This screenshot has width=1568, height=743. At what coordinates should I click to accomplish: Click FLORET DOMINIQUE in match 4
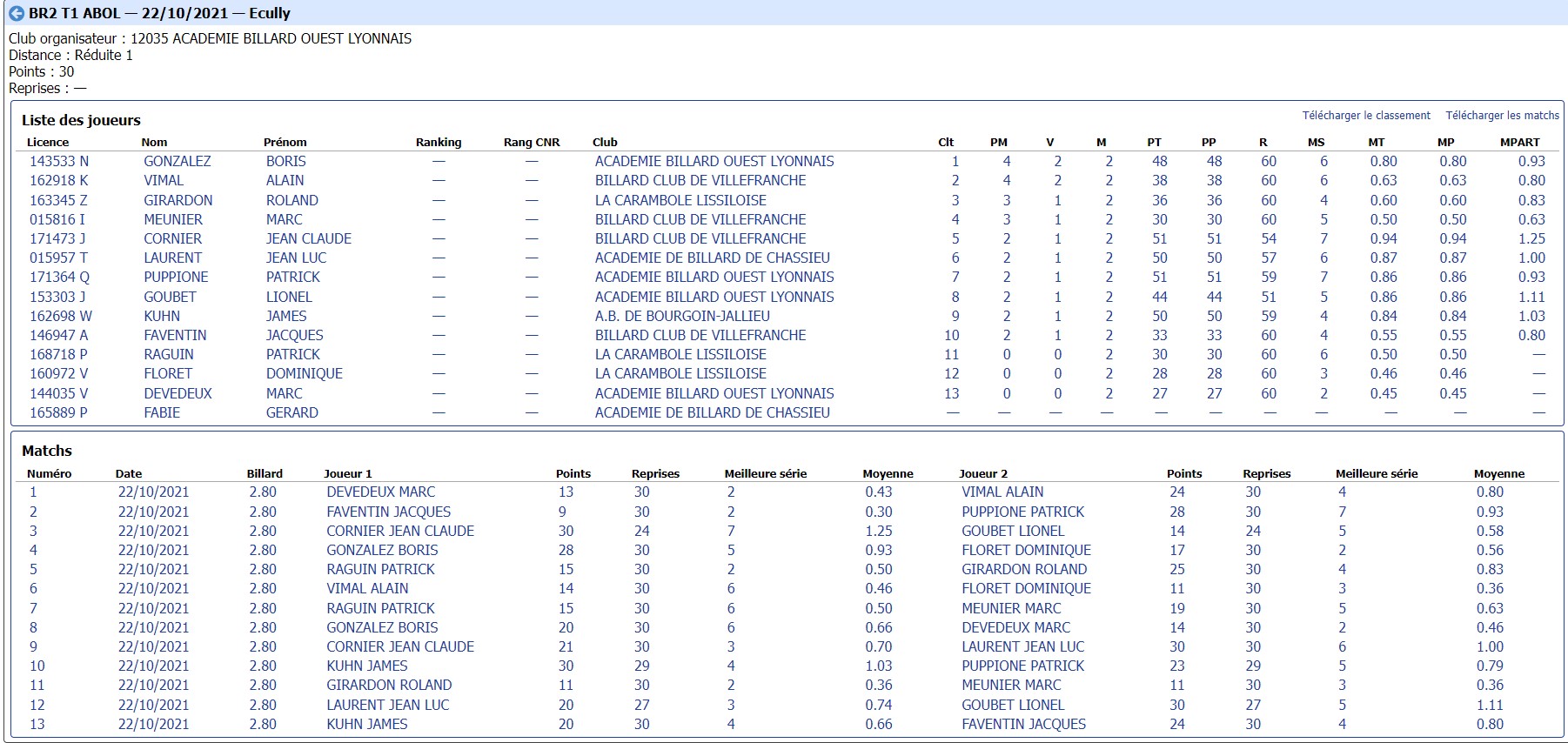[1026, 550]
